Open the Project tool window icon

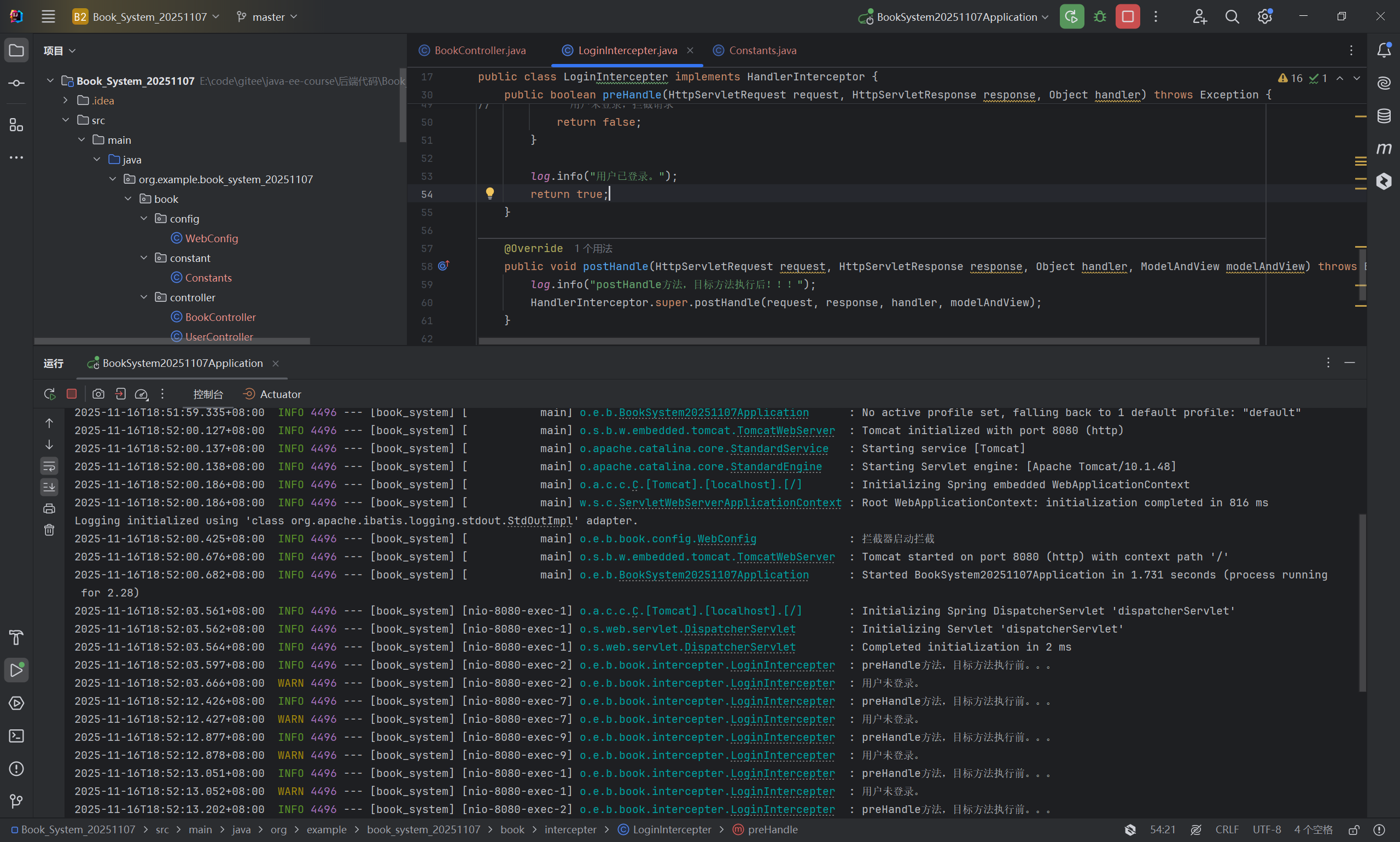[16, 50]
